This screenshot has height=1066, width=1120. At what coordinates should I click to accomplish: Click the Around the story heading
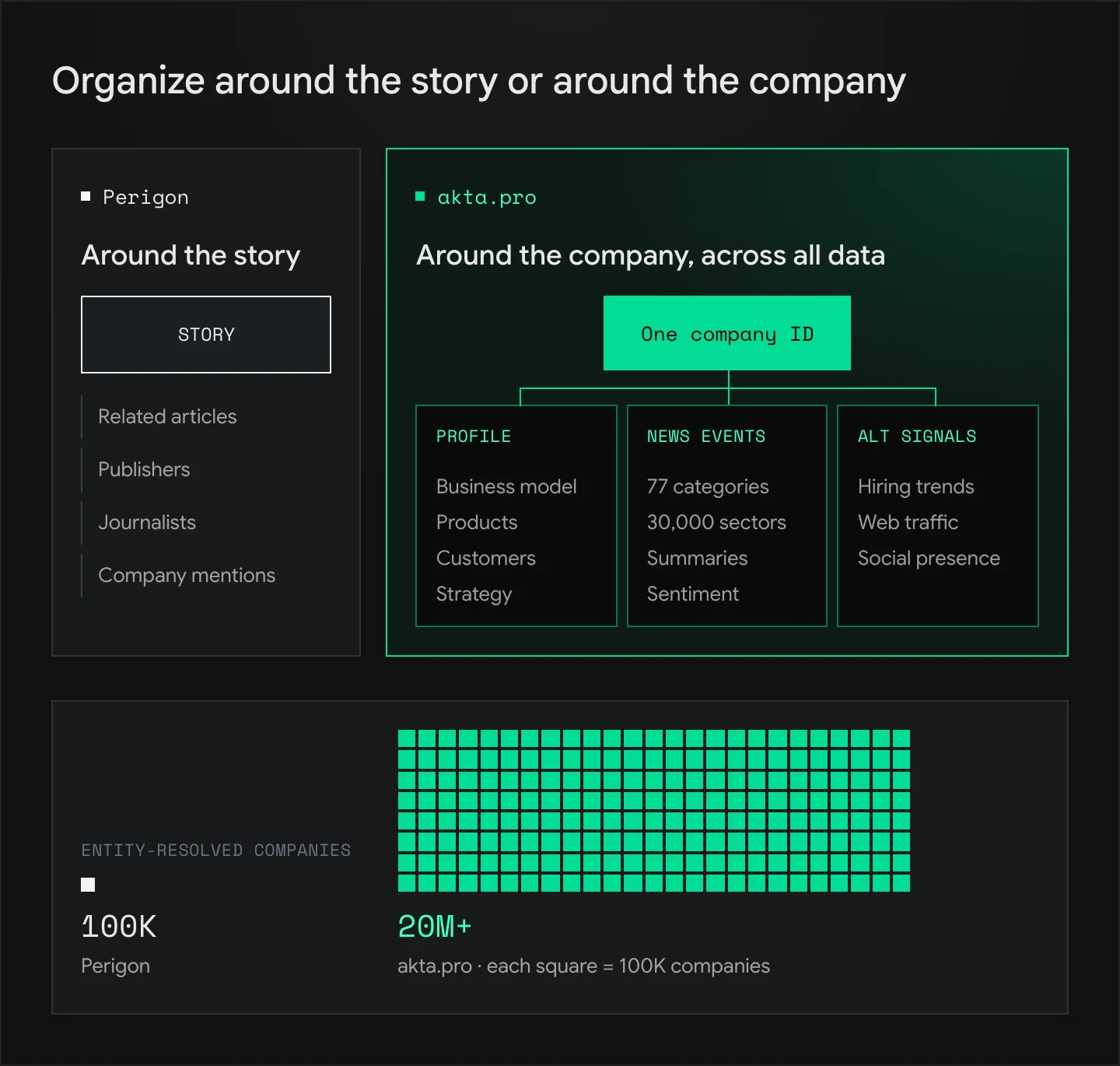pyautogui.click(x=191, y=255)
